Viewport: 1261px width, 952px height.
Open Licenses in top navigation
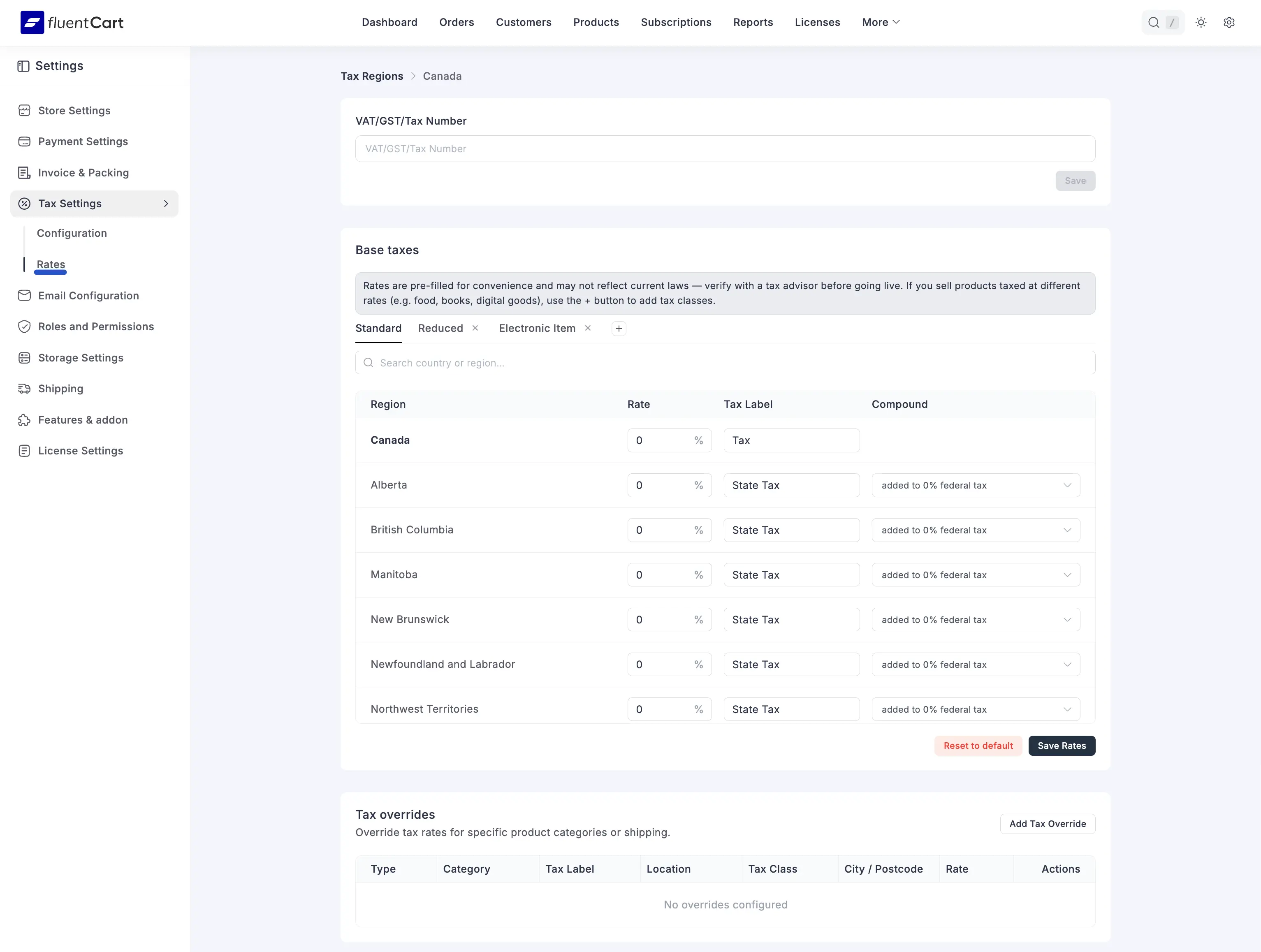pos(817,22)
